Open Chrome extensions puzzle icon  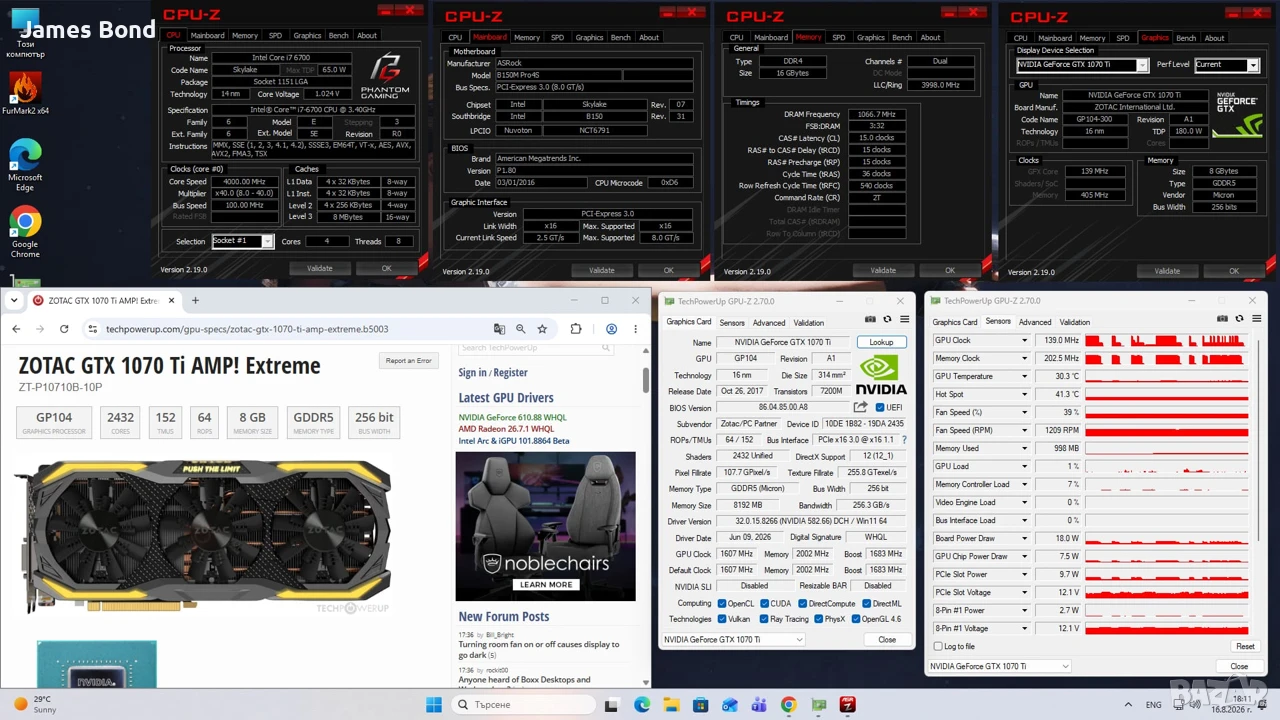coord(576,329)
